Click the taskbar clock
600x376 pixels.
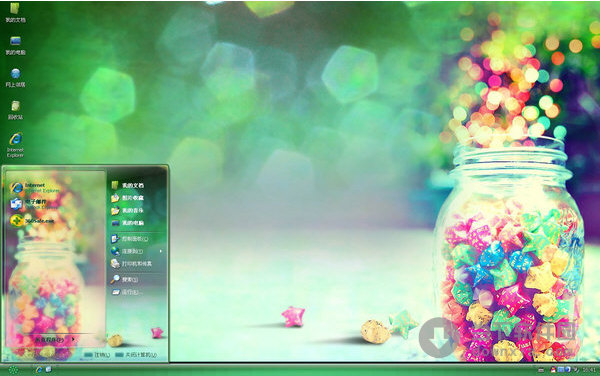(x=589, y=370)
